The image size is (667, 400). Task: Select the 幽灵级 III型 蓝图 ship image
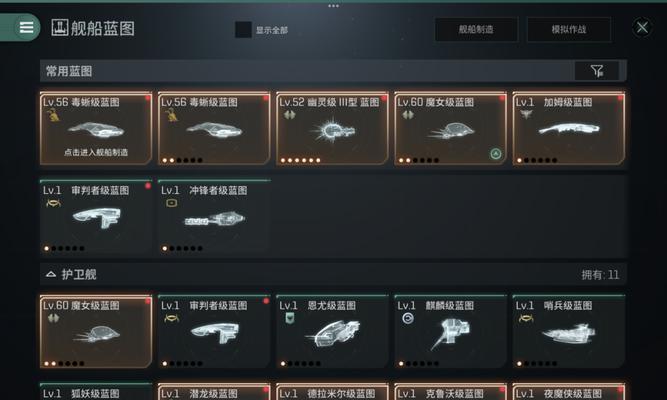pyautogui.click(x=333, y=131)
